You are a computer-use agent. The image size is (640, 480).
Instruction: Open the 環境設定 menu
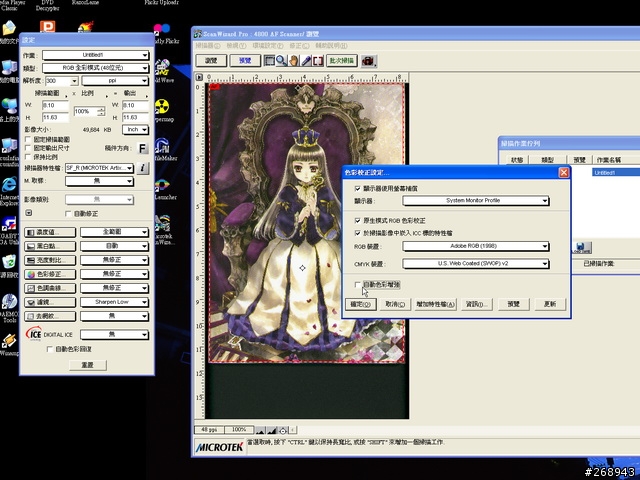(x=268, y=46)
